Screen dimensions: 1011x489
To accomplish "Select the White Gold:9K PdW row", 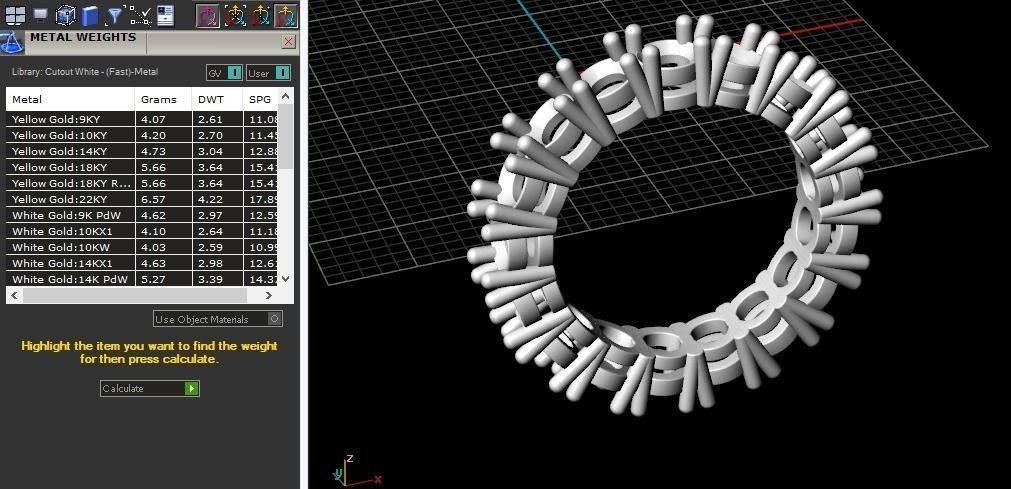I will (x=142, y=215).
